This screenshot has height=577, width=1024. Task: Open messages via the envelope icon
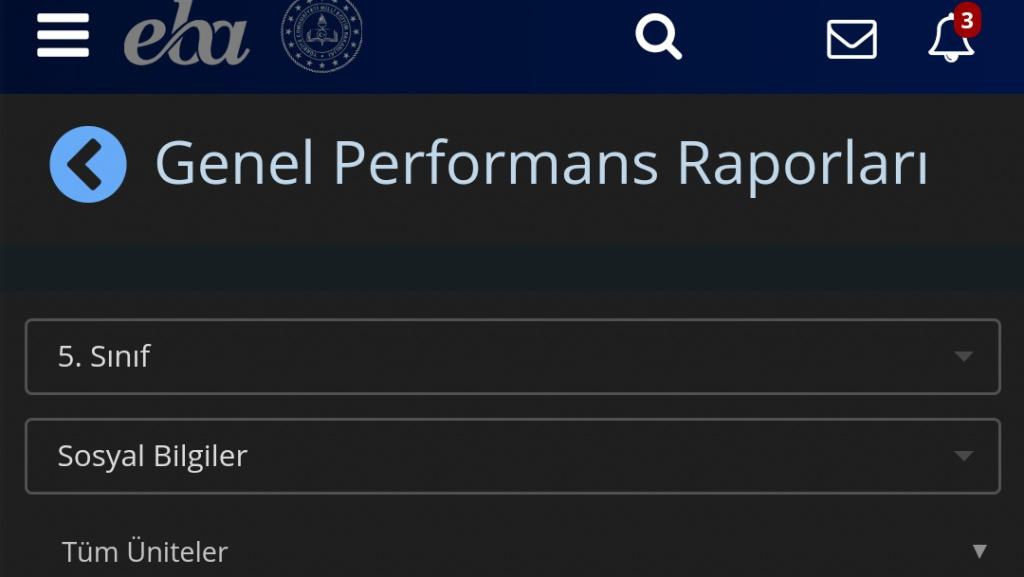point(852,39)
